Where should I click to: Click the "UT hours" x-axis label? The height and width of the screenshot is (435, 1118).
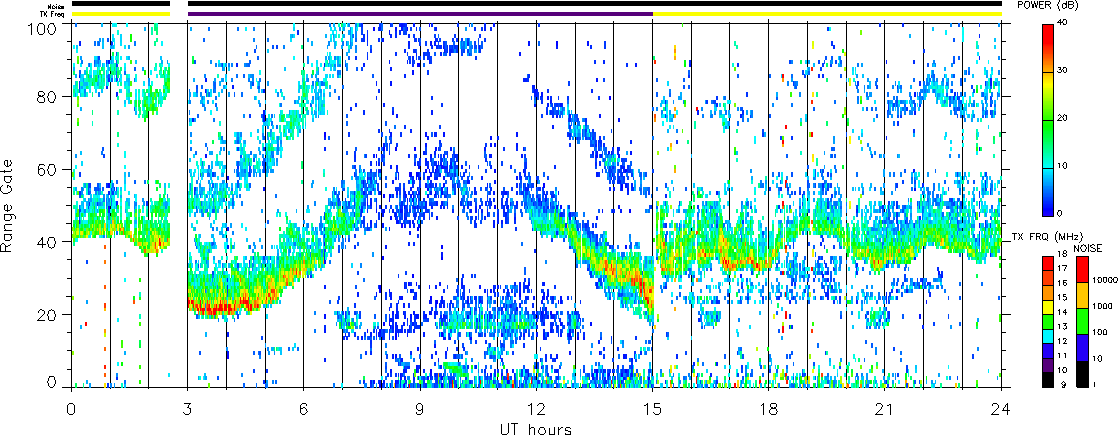[x=535, y=428]
